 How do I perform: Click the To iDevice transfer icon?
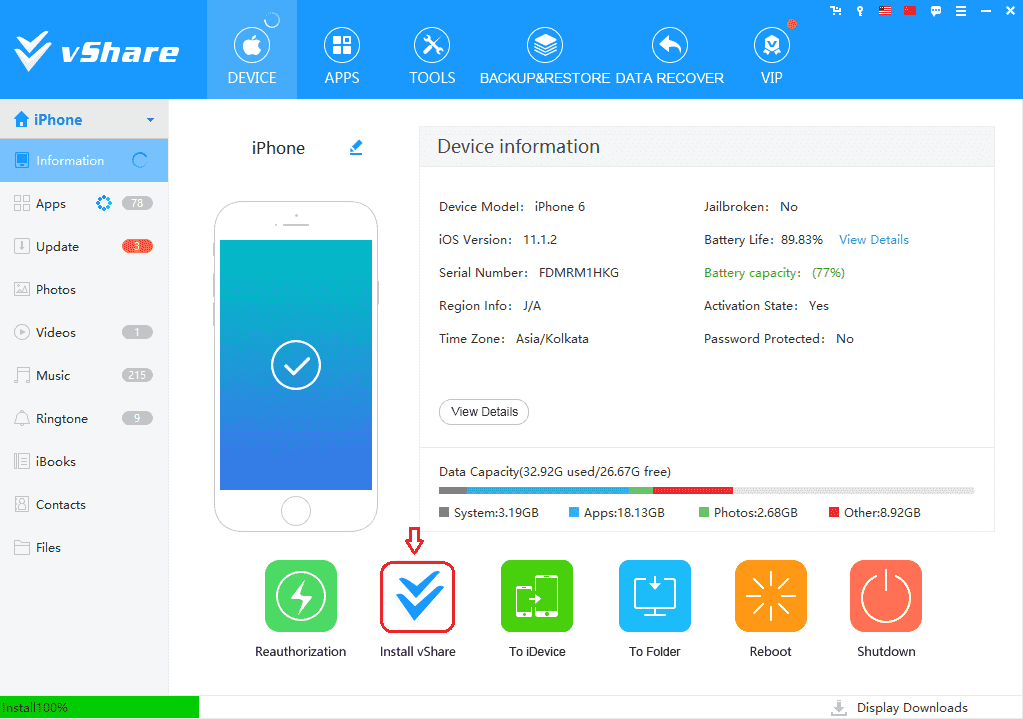pyautogui.click(x=537, y=596)
